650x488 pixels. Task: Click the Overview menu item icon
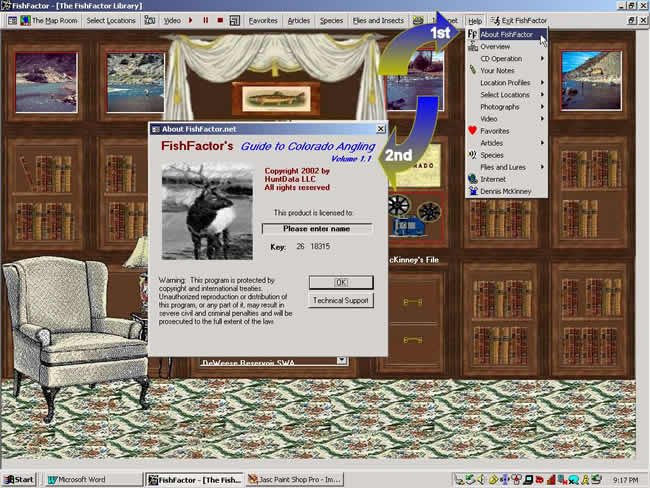[x=473, y=46]
